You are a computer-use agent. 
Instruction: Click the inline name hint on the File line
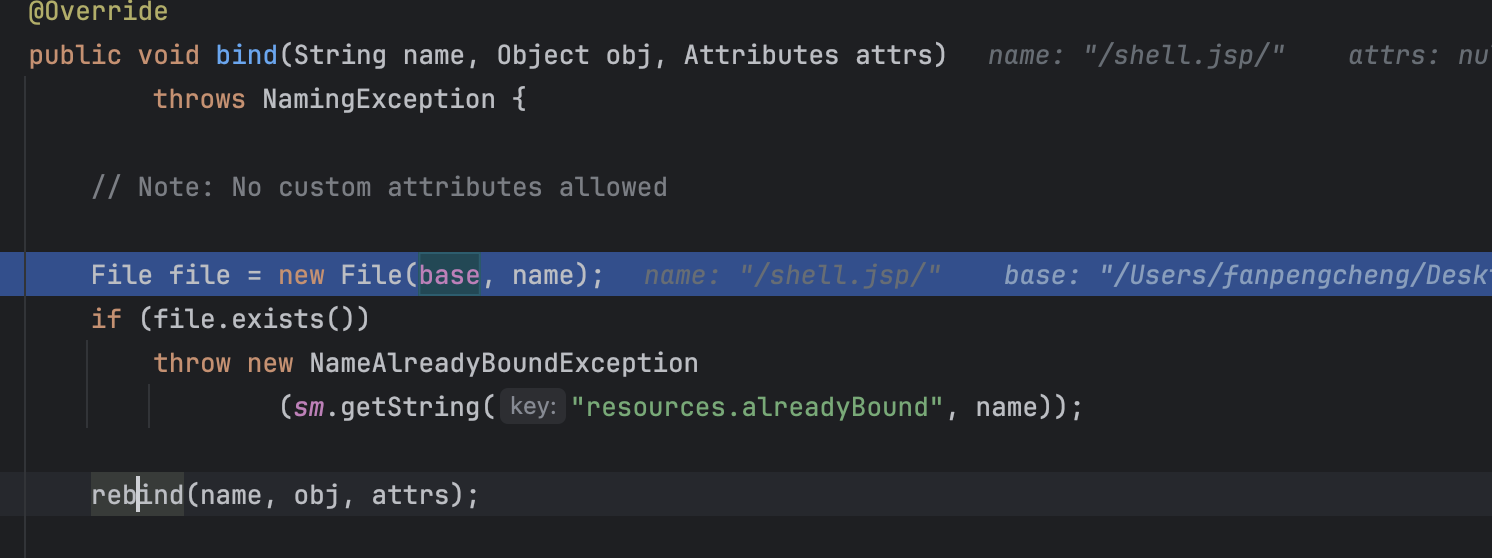792,275
